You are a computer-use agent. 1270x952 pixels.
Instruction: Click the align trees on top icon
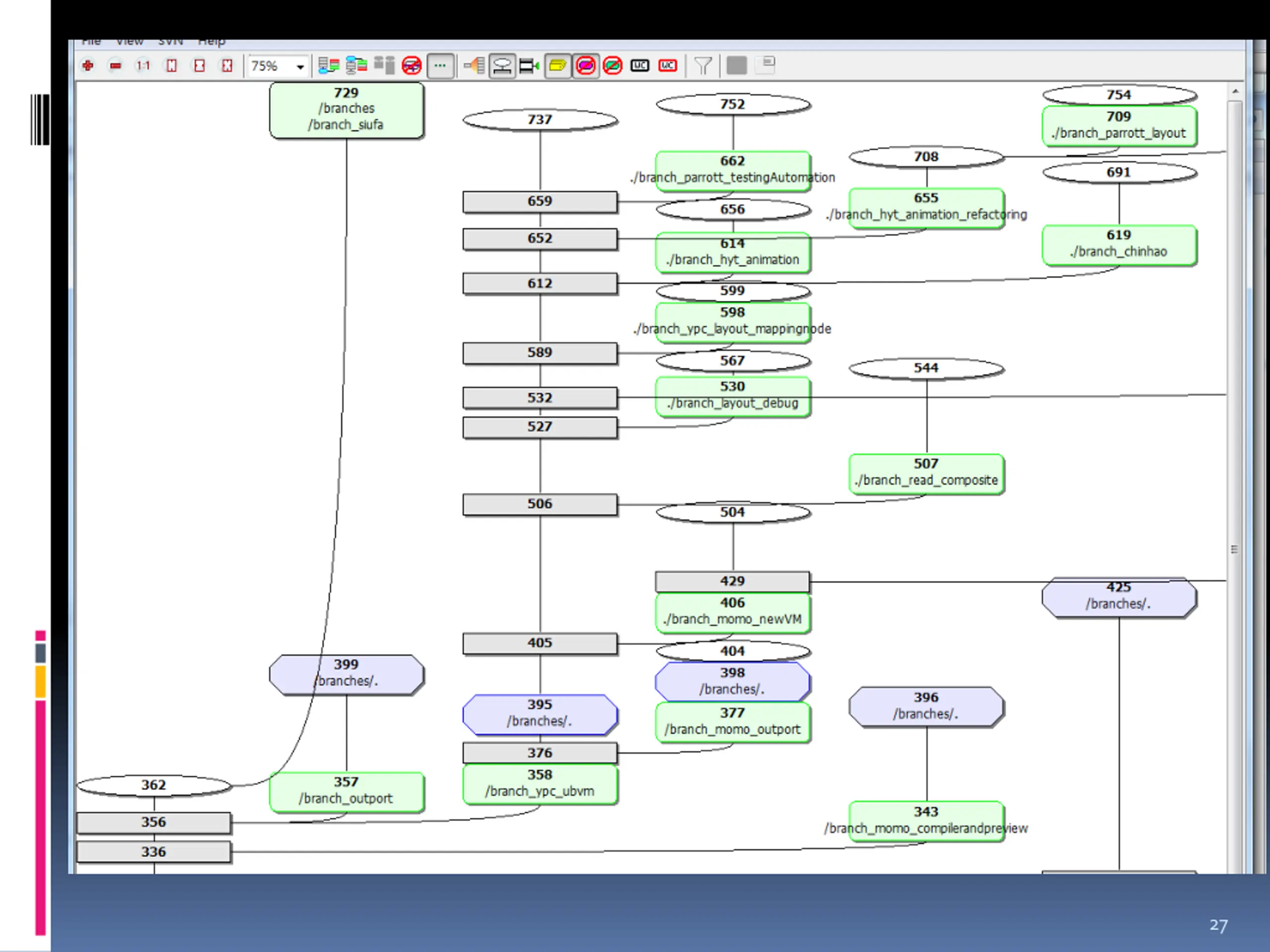pos(384,65)
